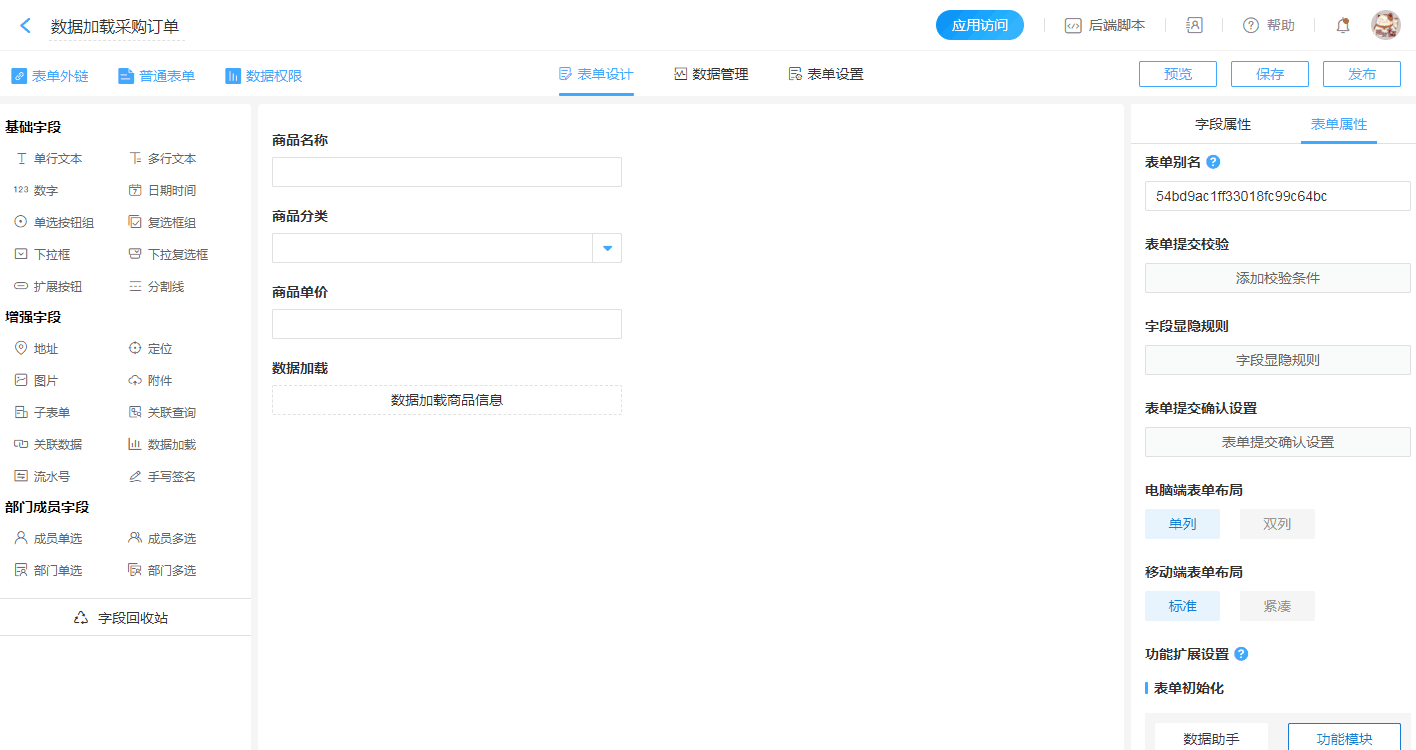The height and width of the screenshot is (750, 1416).
Task: Expand the 商品分类 dropdown arrow
Action: point(607,248)
